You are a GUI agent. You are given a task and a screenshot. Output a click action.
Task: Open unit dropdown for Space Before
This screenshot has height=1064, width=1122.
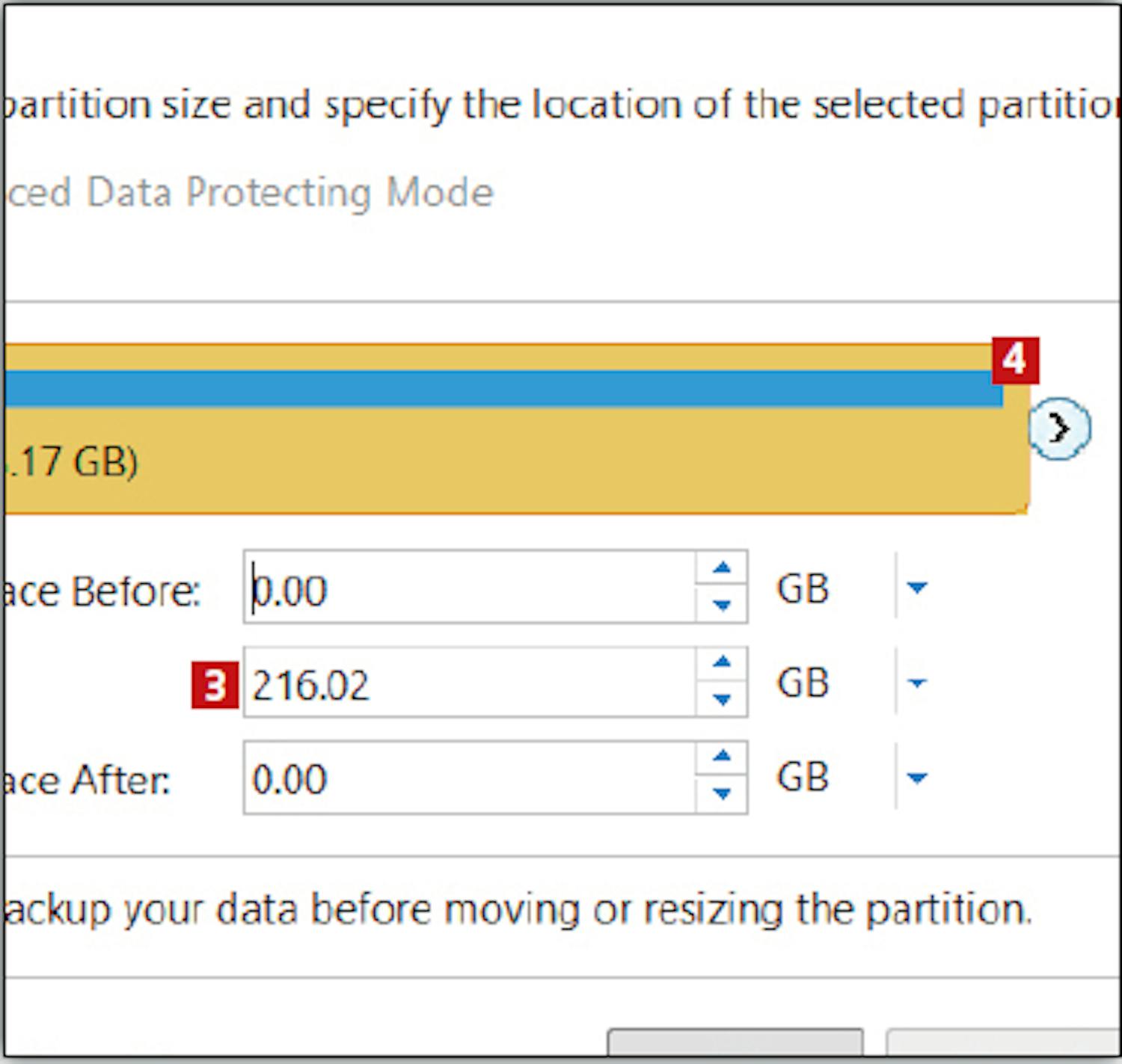click(x=917, y=588)
